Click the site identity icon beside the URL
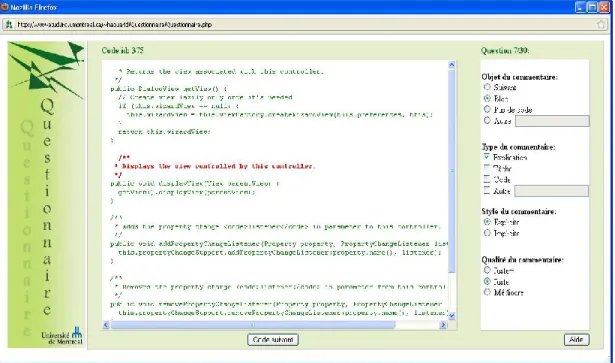 pyautogui.click(x=9, y=24)
